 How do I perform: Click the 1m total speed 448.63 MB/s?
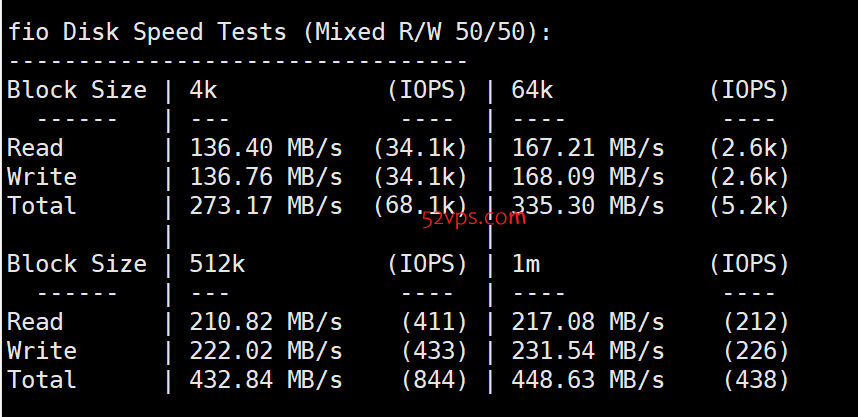(588, 380)
